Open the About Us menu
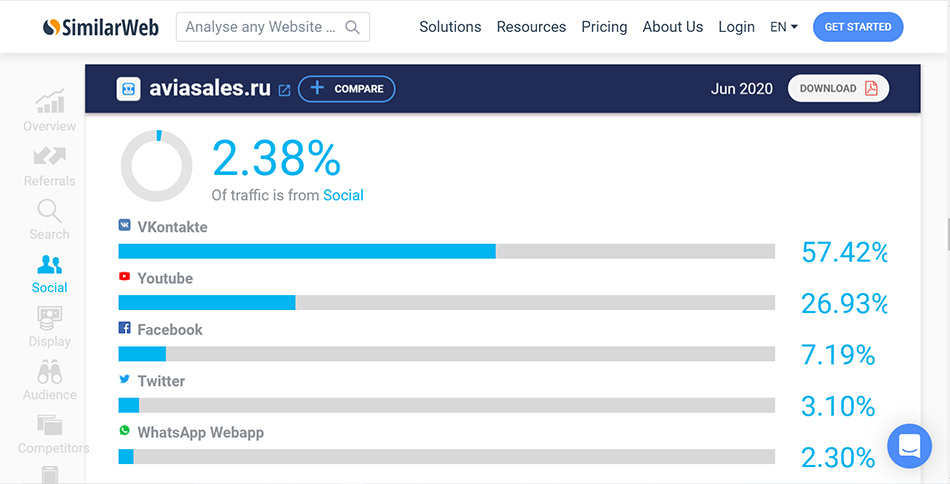The image size is (950, 484). point(673,27)
